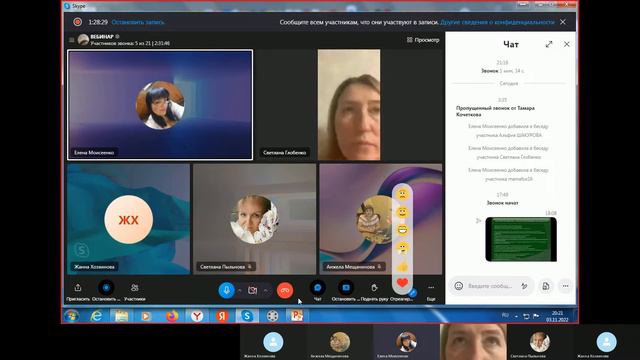This screenshot has height=360, width=640.
Task: Open the Ещё more options menu
Action: [431, 288]
